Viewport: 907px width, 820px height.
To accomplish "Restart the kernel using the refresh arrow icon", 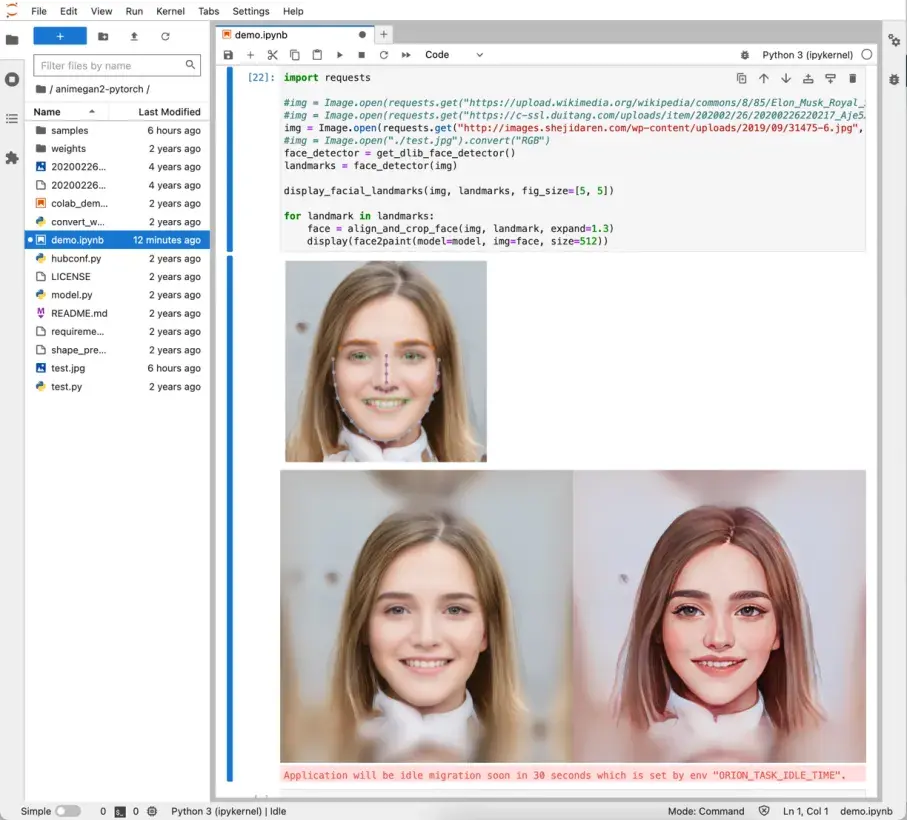I will pyautogui.click(x=383, y=55).
